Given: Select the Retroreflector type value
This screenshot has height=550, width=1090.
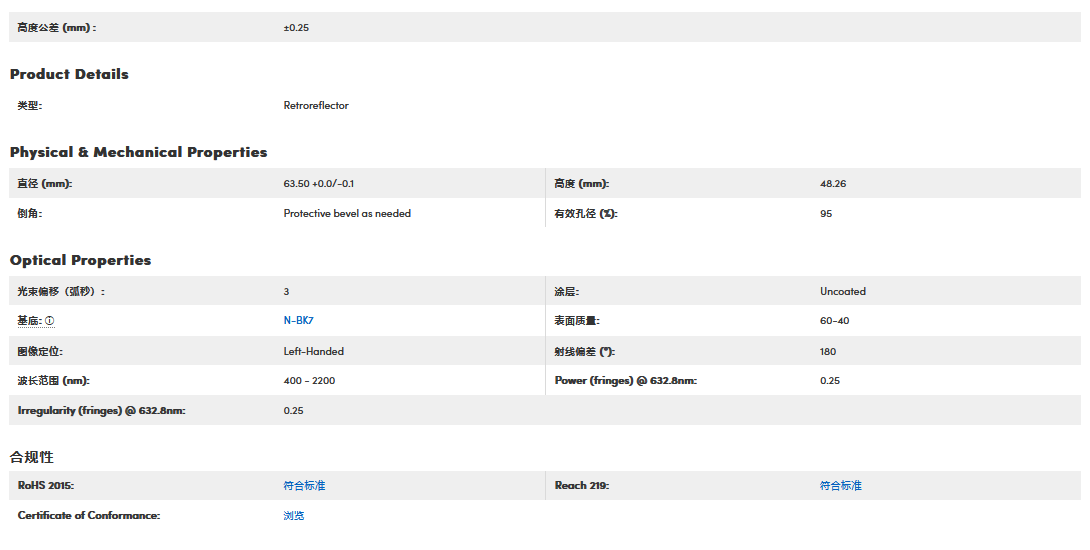Looking at the screenshot, I should tap(316, 105).
